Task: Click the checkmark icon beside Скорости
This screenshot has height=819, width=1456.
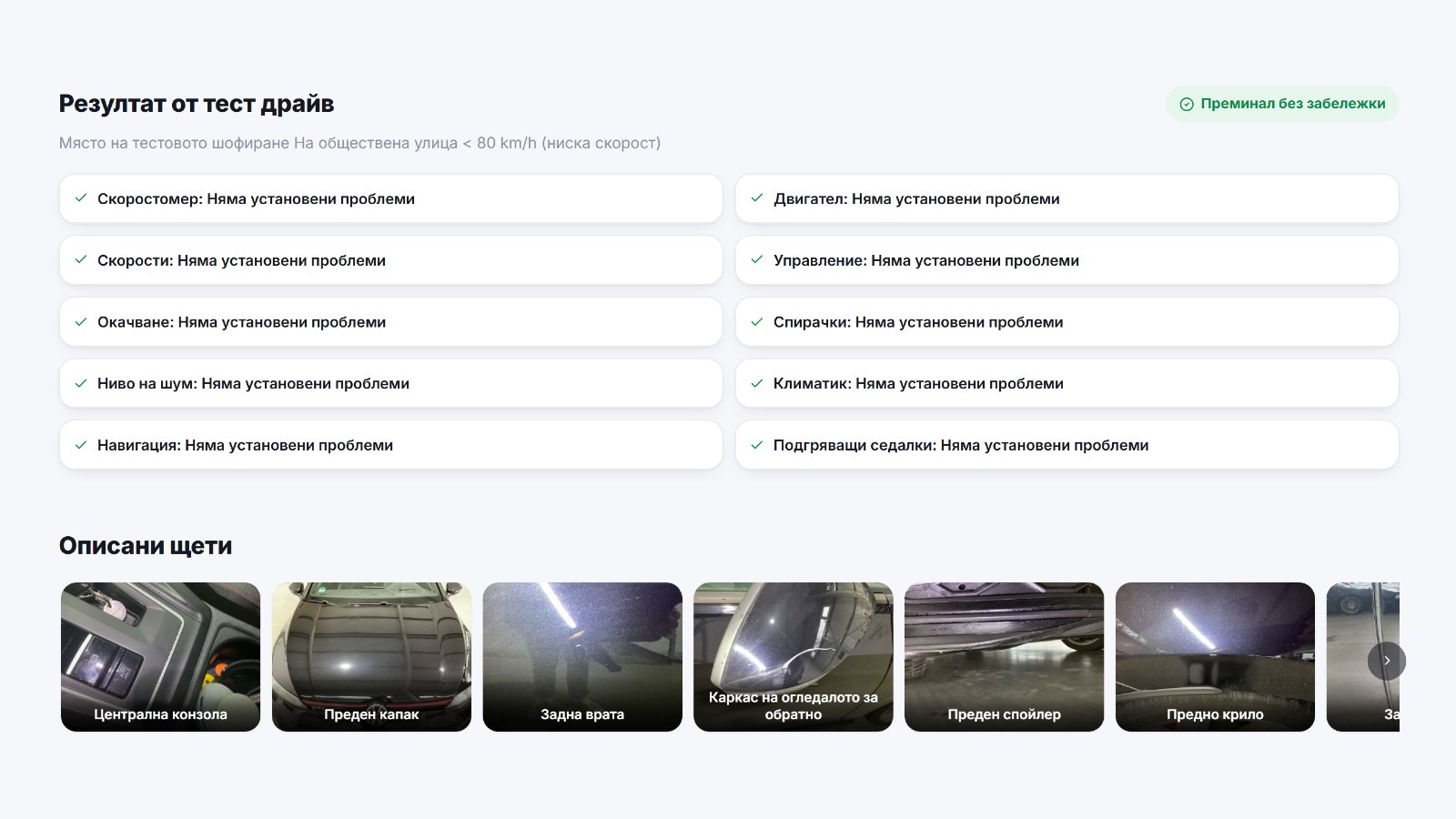Action: click(x=81, y=260)
